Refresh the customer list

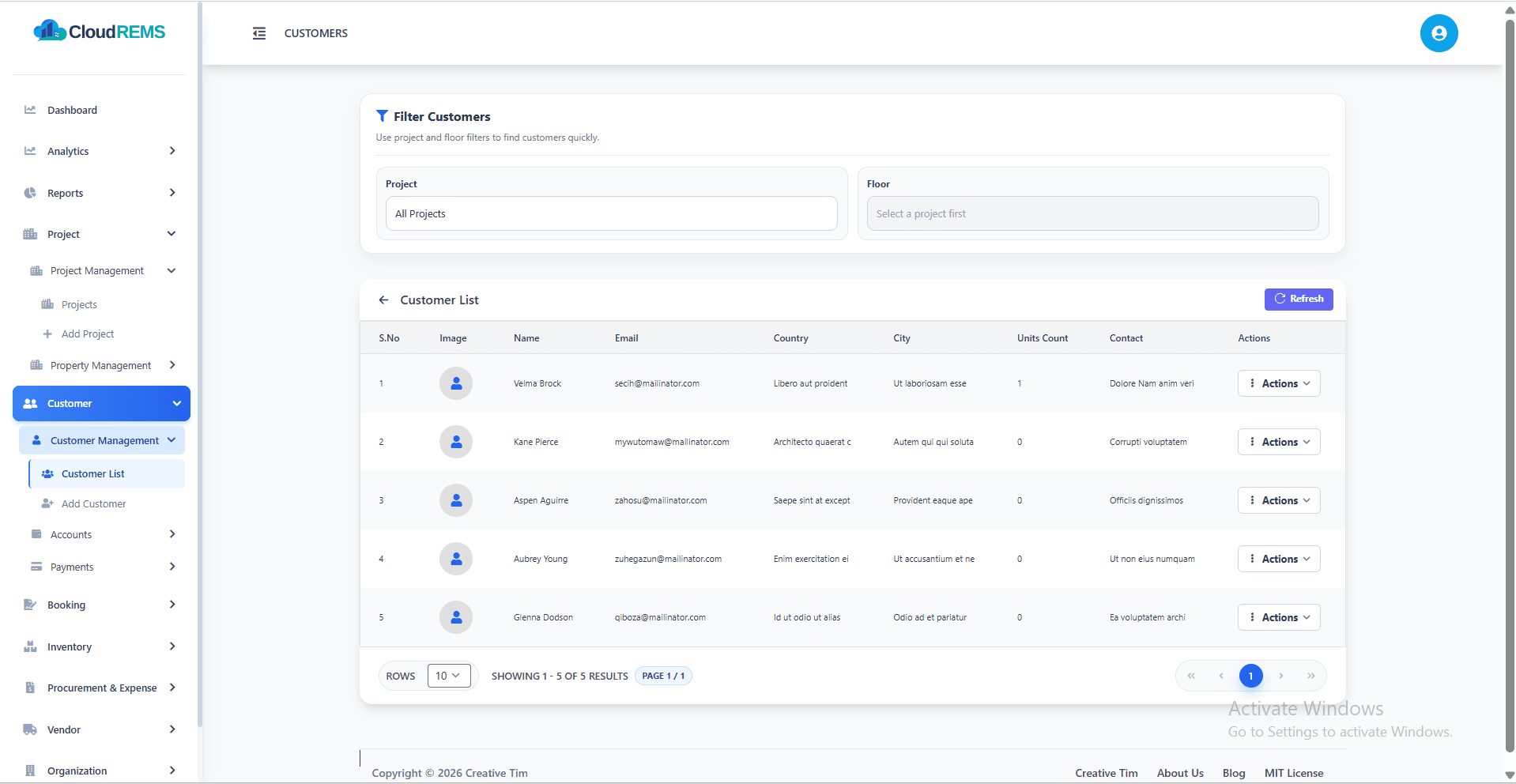tap(1299, 299)
